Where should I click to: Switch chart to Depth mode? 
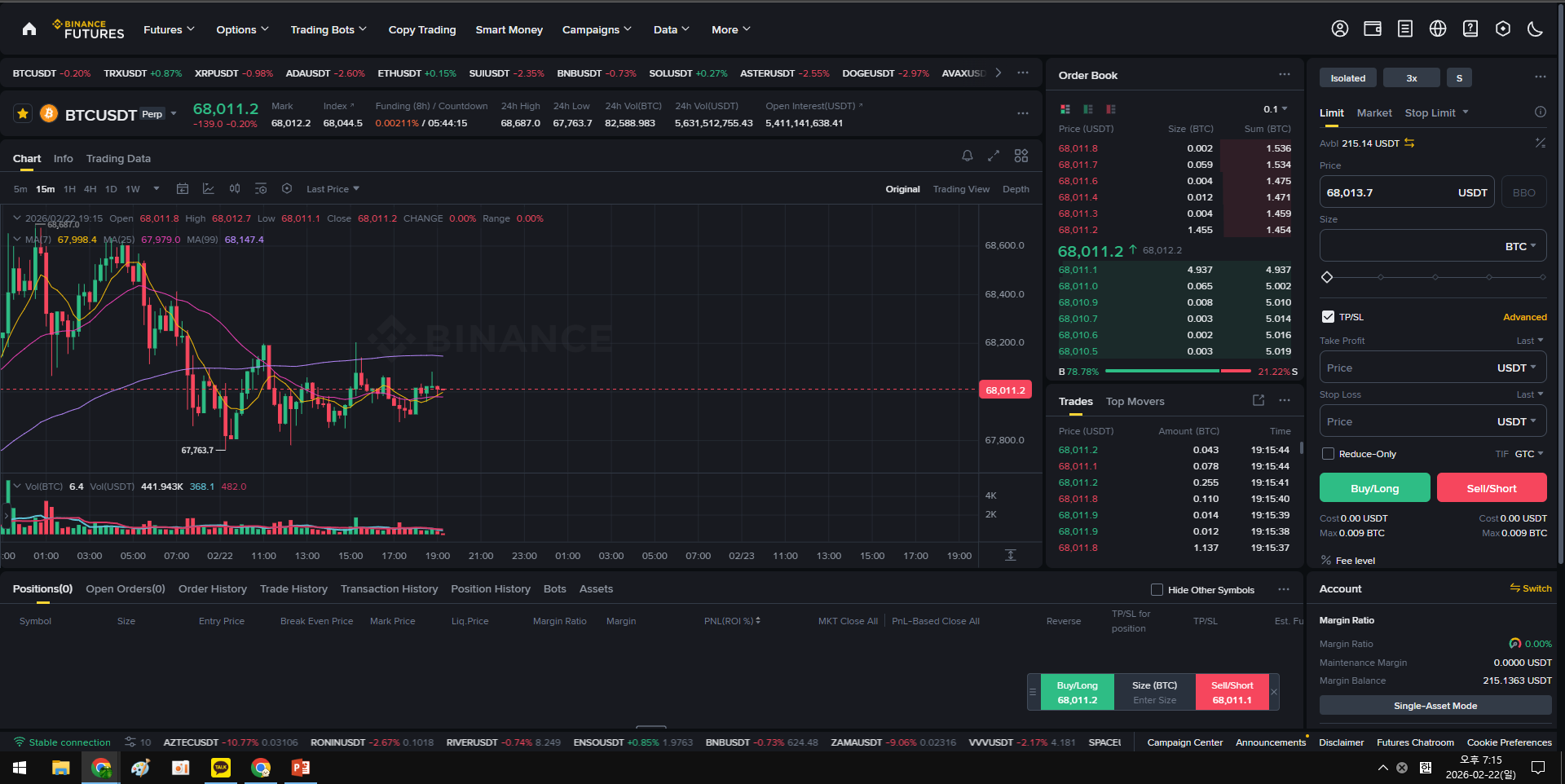coord(1016,189)
